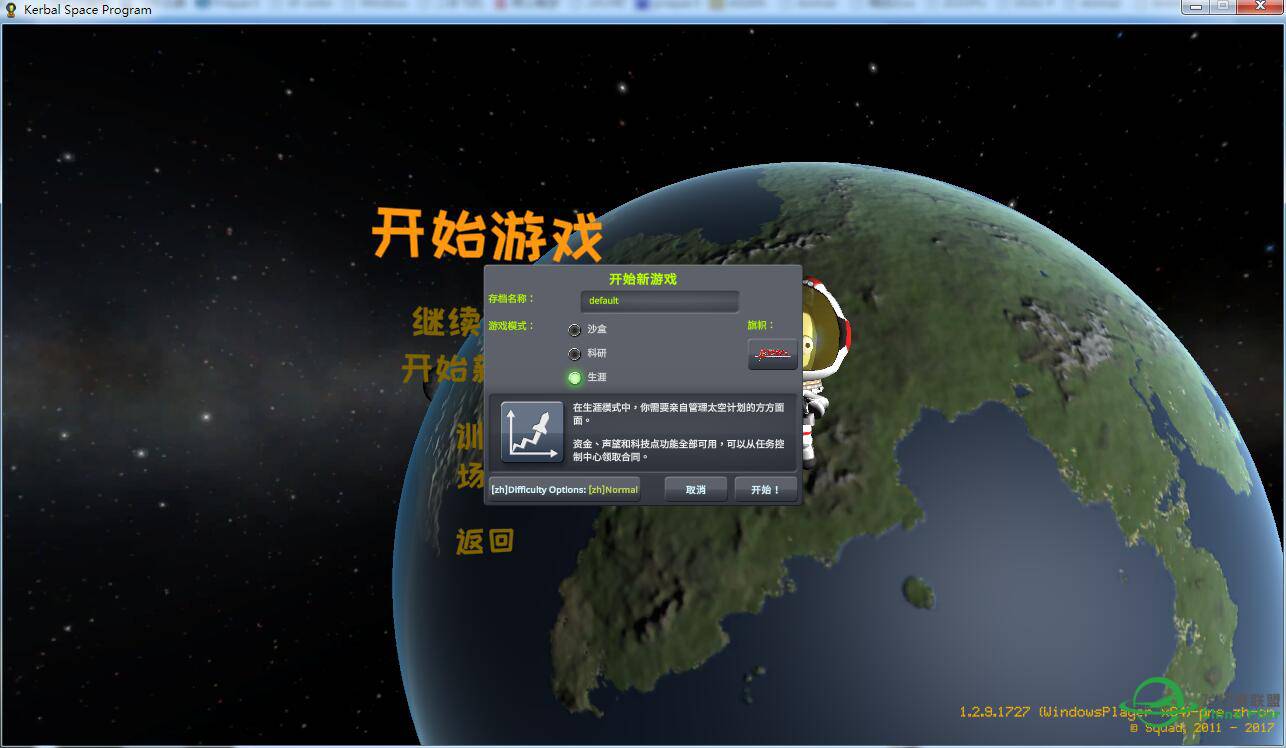Click the 游戏模式： label
The image size is (1286, 748).
coord(512,326)
